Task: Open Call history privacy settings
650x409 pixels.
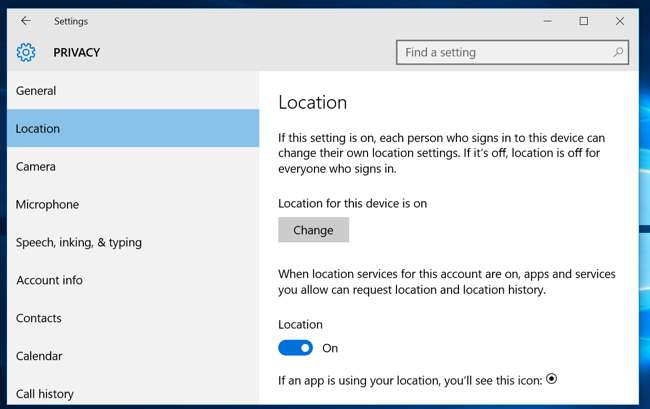Action: click(45, 394)
